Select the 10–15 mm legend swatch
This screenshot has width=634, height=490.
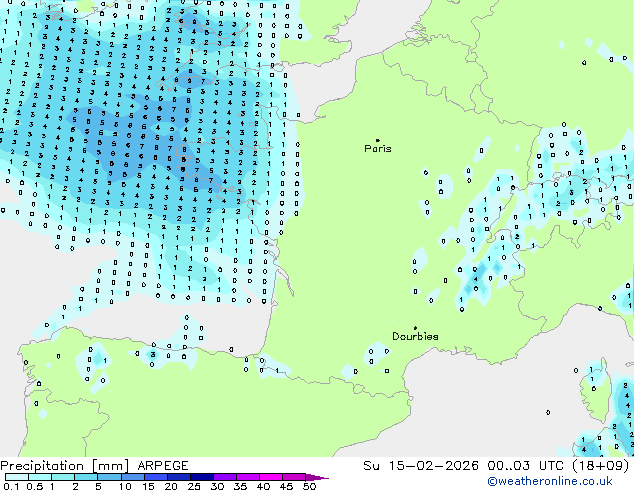[132, 477]
